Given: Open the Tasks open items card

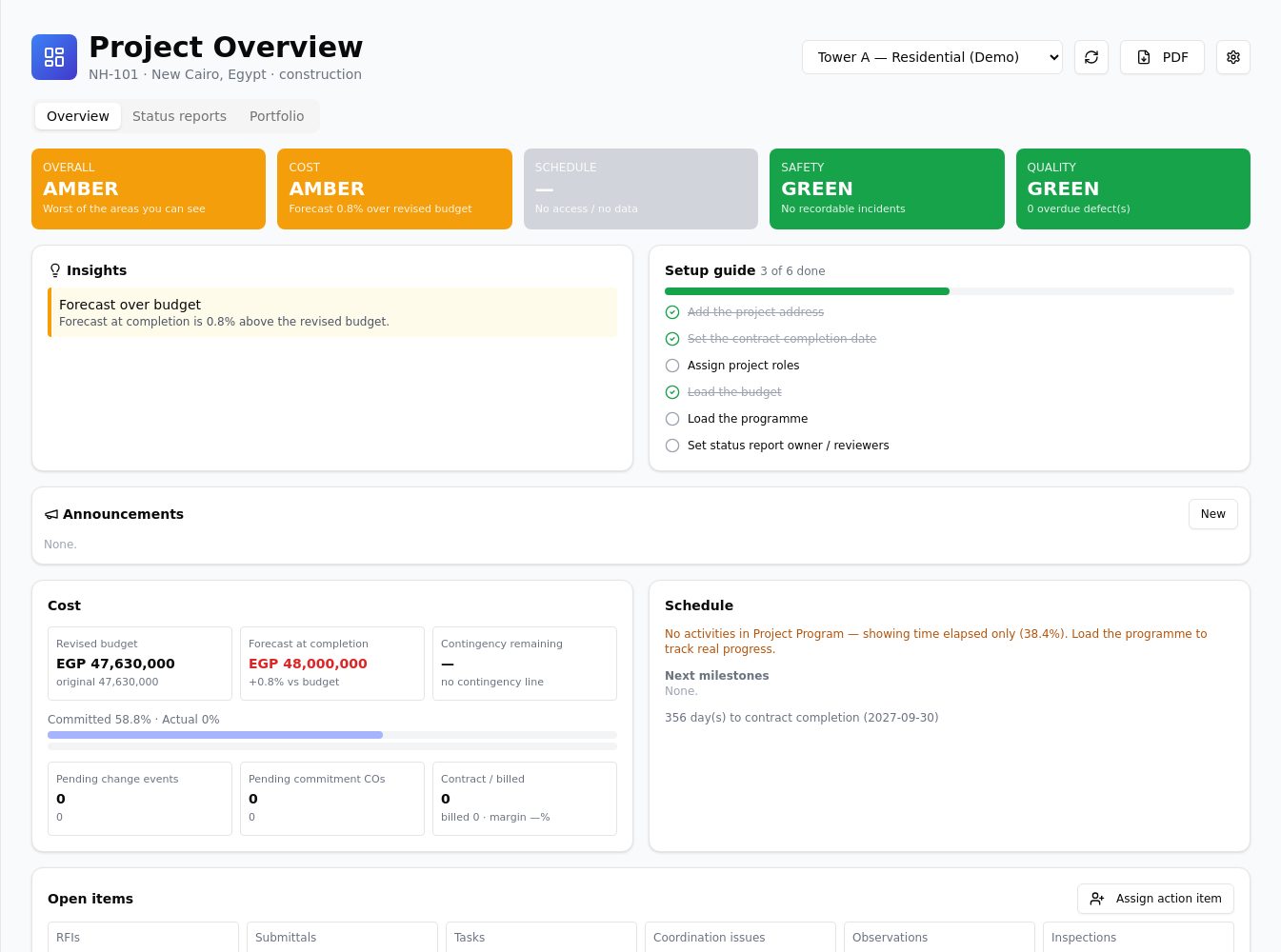Looking at the screenshot, I should pos(541,938).
